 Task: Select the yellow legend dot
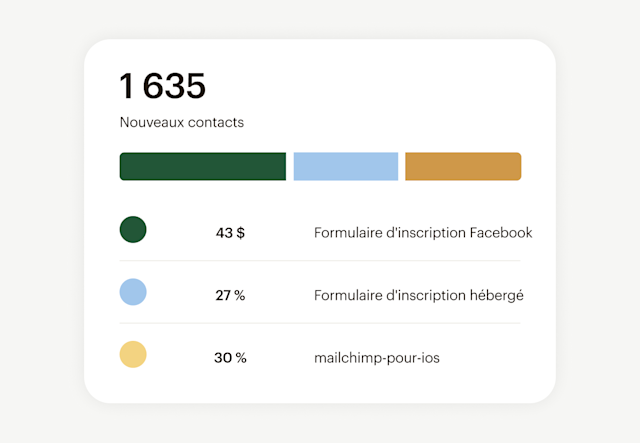point(133,354)
